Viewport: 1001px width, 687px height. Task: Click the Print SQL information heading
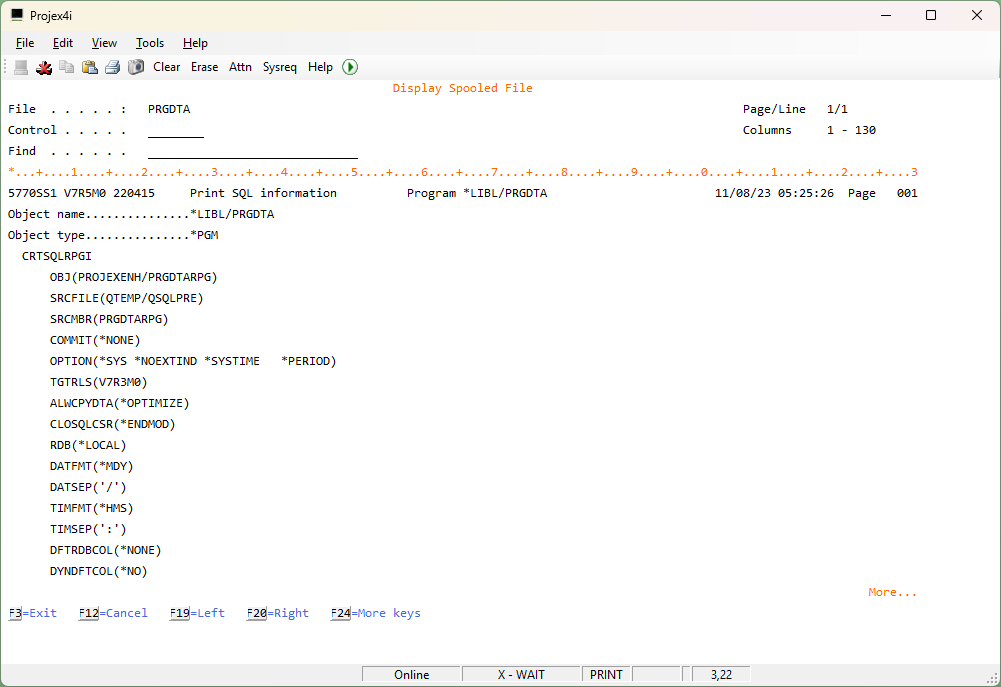263,193
